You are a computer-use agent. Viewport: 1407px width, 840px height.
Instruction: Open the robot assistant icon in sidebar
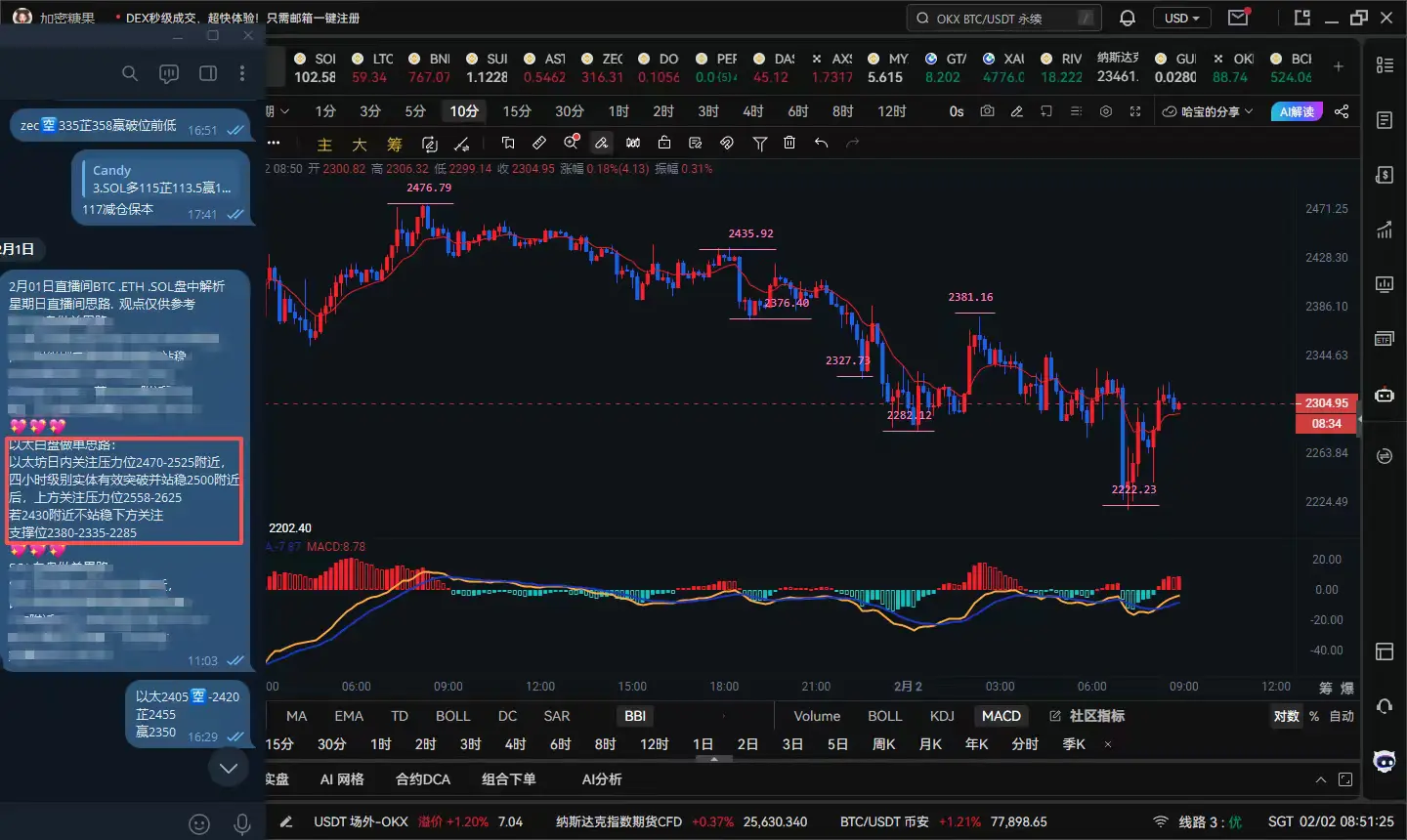1385,395
